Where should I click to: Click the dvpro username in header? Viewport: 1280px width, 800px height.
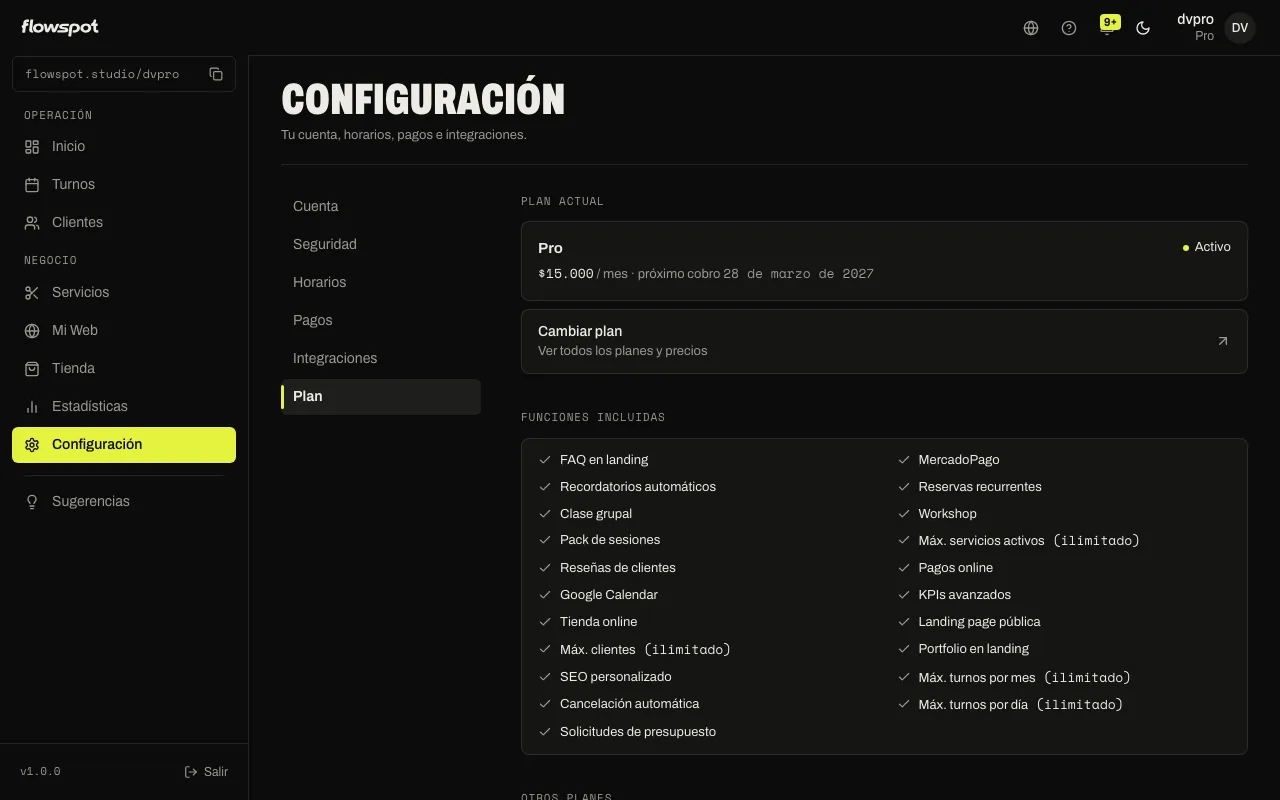tap(1195, 19)
